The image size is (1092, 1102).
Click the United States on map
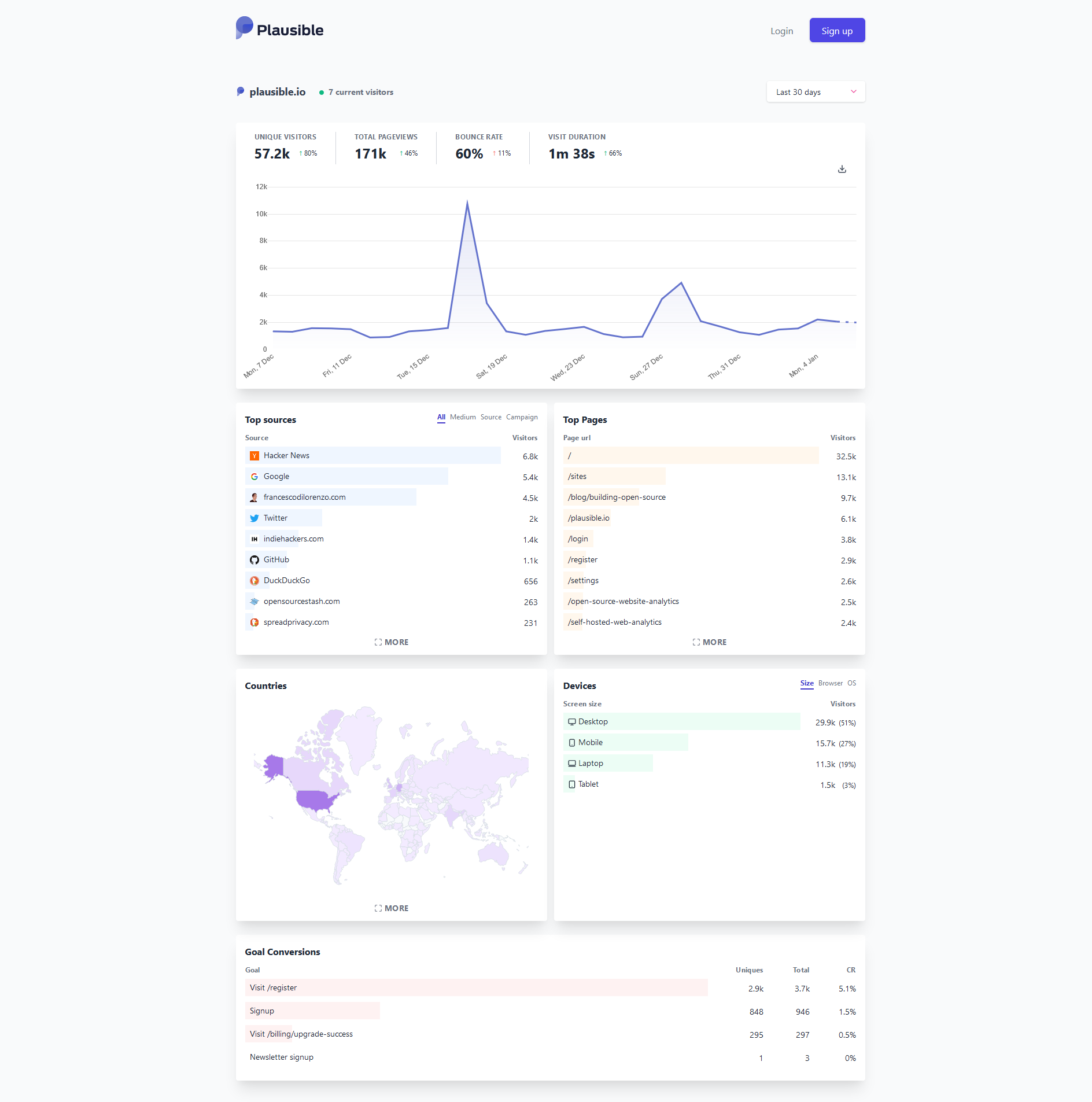coord(315,799)
